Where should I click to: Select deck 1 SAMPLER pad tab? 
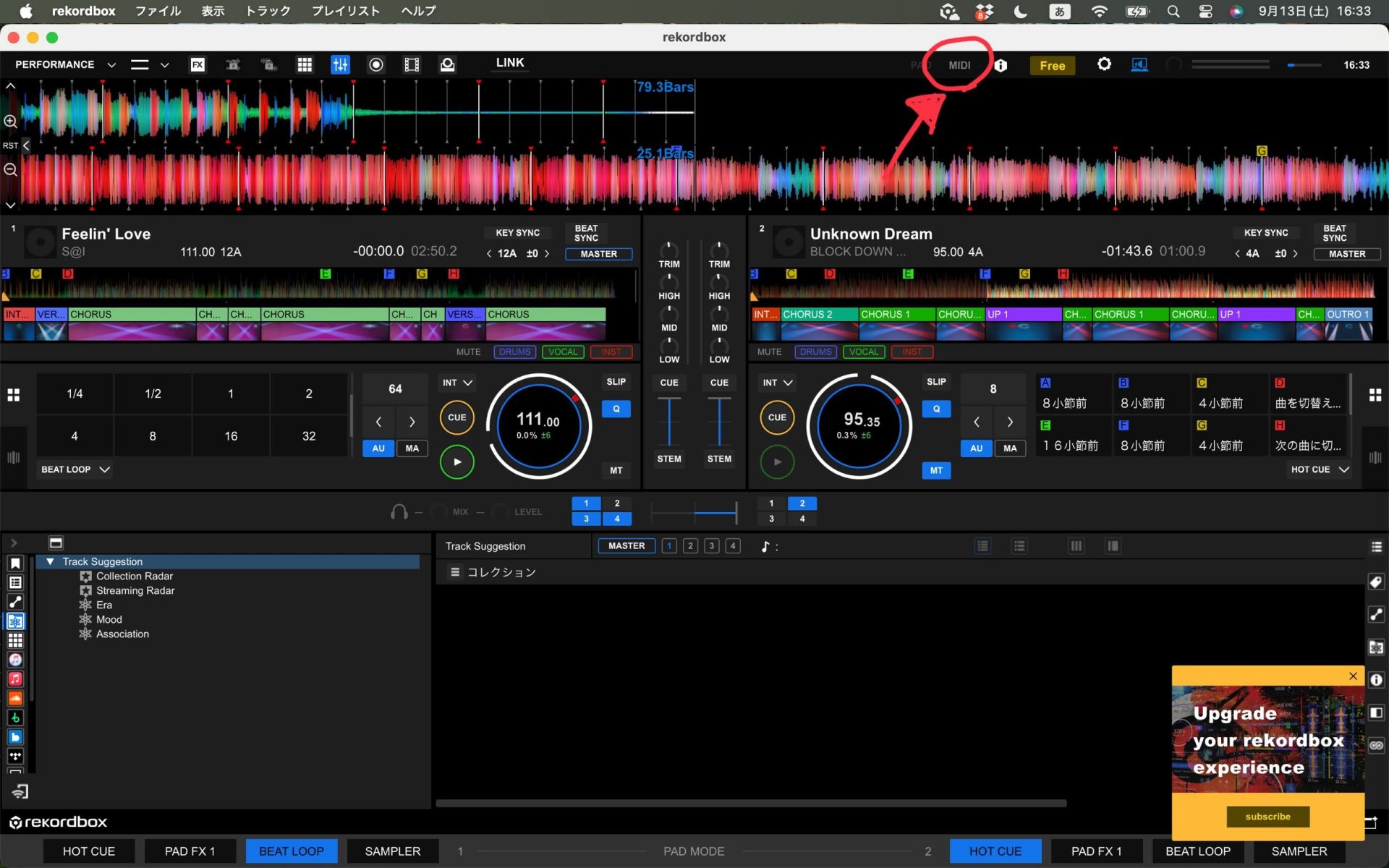pyautogui.click(x=393, y=851)
